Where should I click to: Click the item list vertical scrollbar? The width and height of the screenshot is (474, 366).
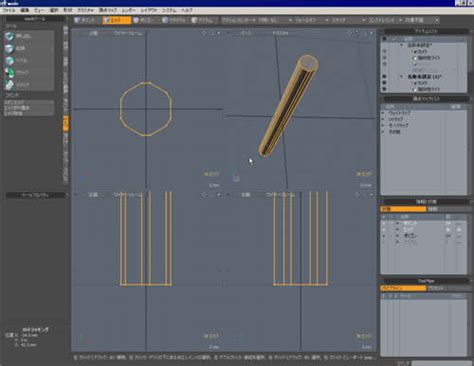470,65
